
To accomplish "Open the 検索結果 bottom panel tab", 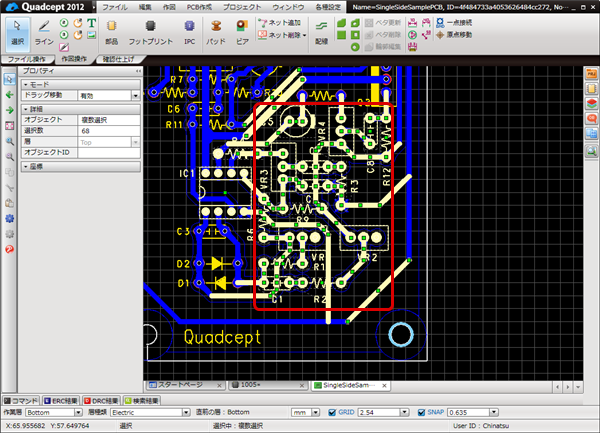I will pos(142,400).
